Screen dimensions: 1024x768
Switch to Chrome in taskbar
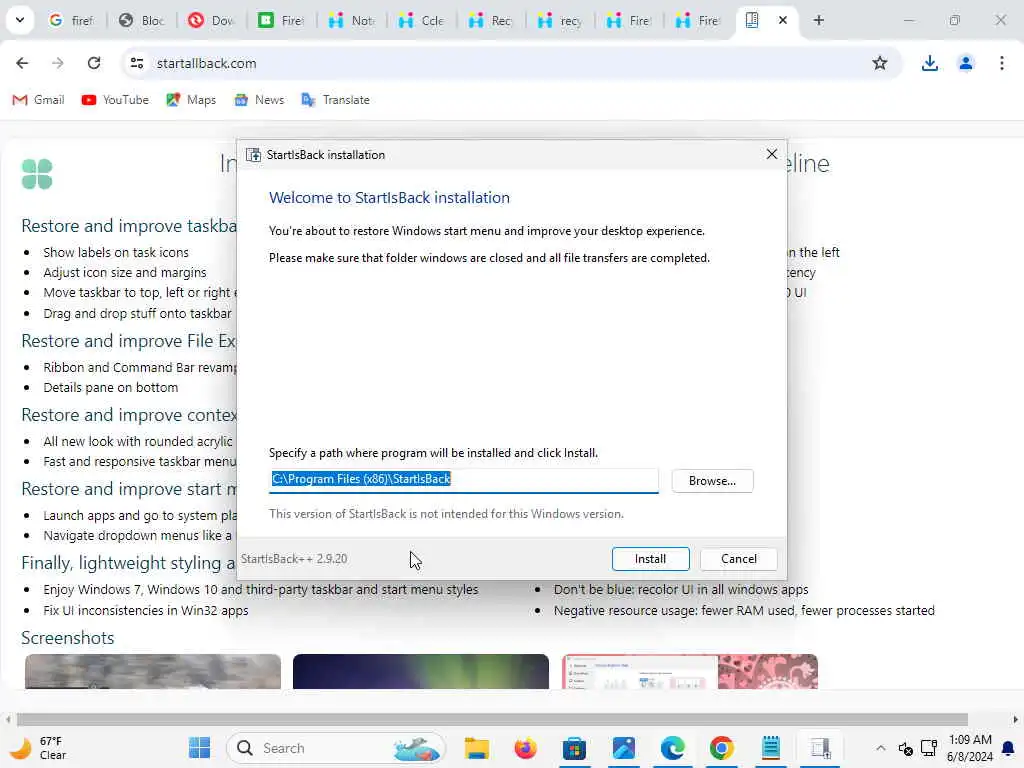[x=721, y=748]
